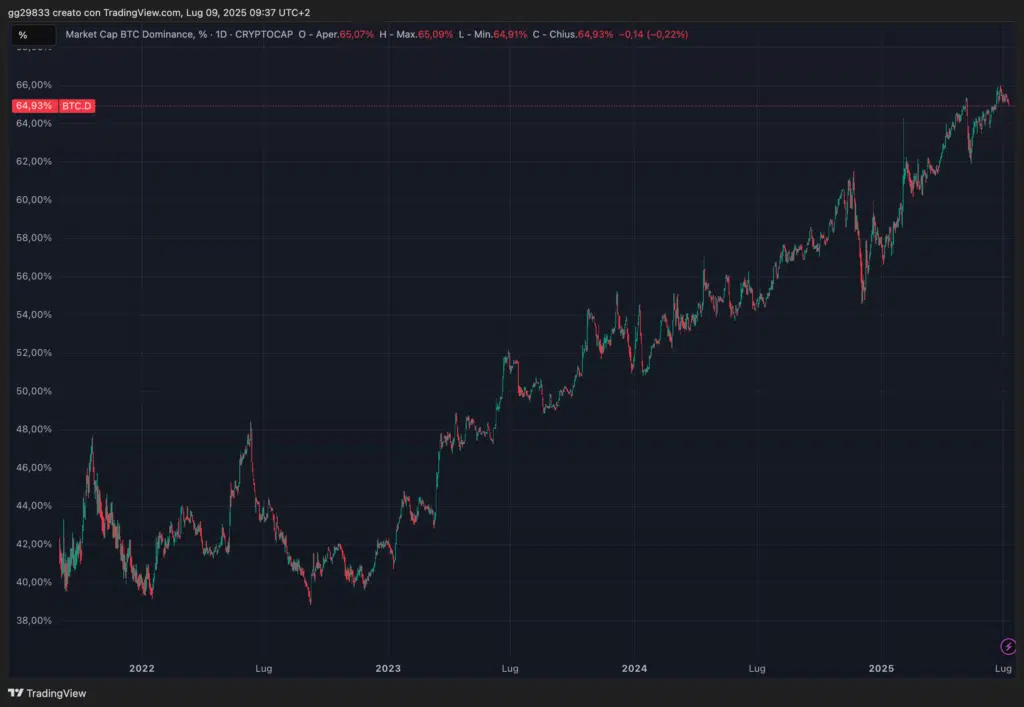Click the purple lightning bolt event icon
This screenshot has width=1024, height=707.
[x=1007, y=646]
